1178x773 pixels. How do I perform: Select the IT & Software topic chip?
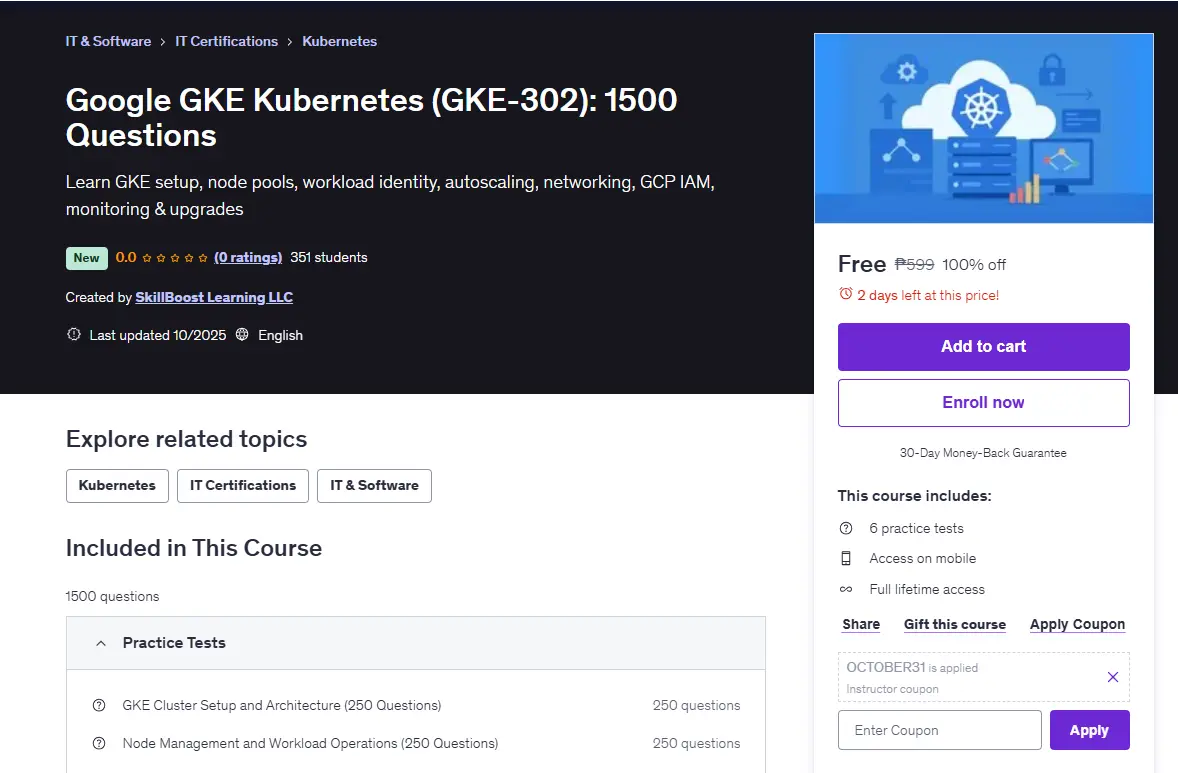coord(374,485)
